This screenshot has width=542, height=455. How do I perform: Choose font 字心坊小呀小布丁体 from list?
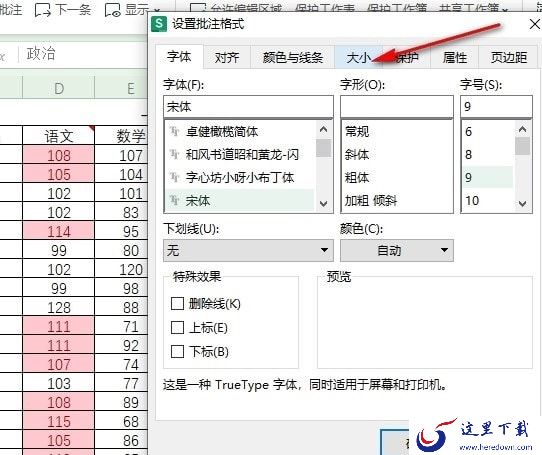[x=239, y=177]
